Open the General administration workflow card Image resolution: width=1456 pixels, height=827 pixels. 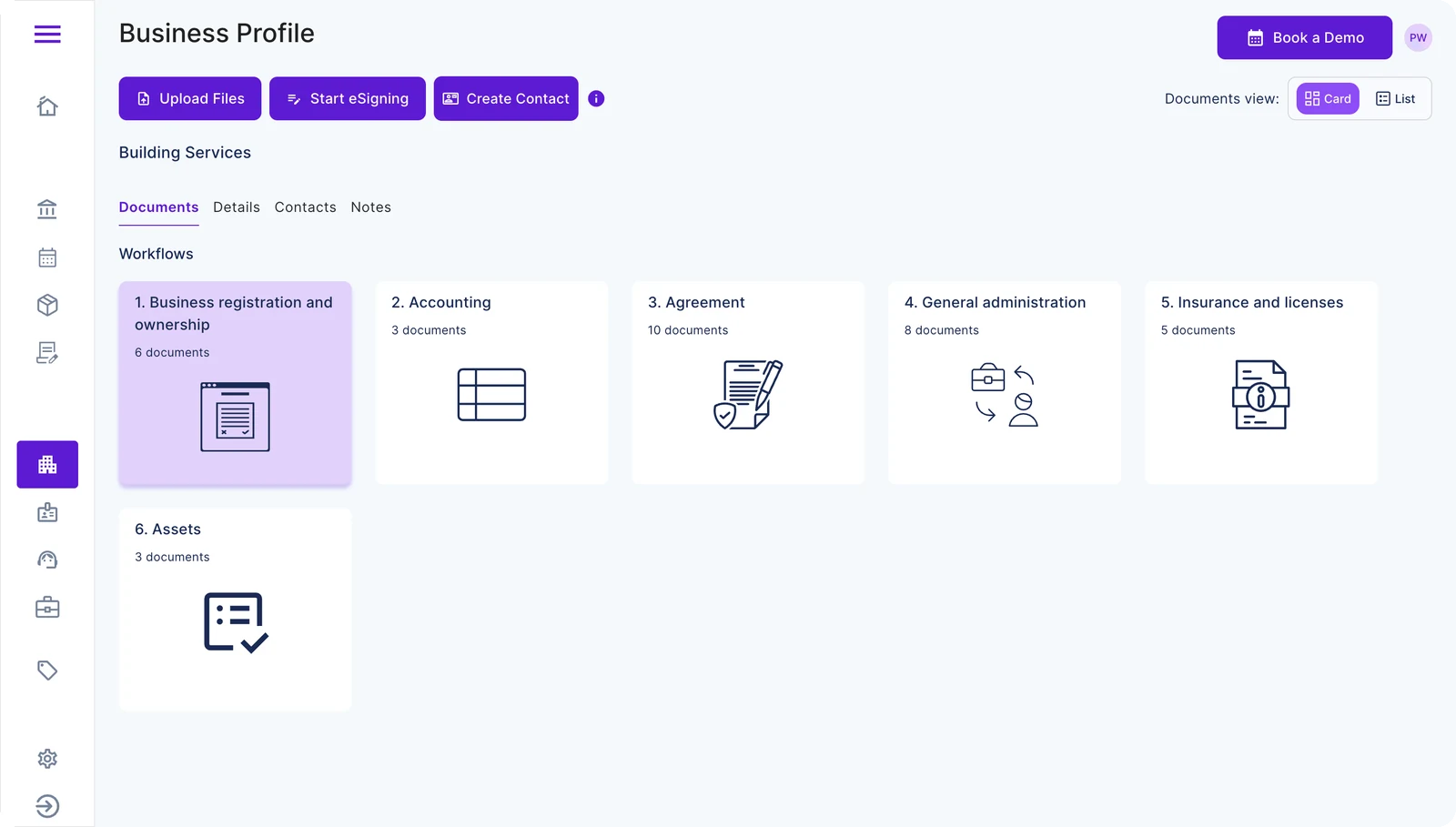[1005, 383]
